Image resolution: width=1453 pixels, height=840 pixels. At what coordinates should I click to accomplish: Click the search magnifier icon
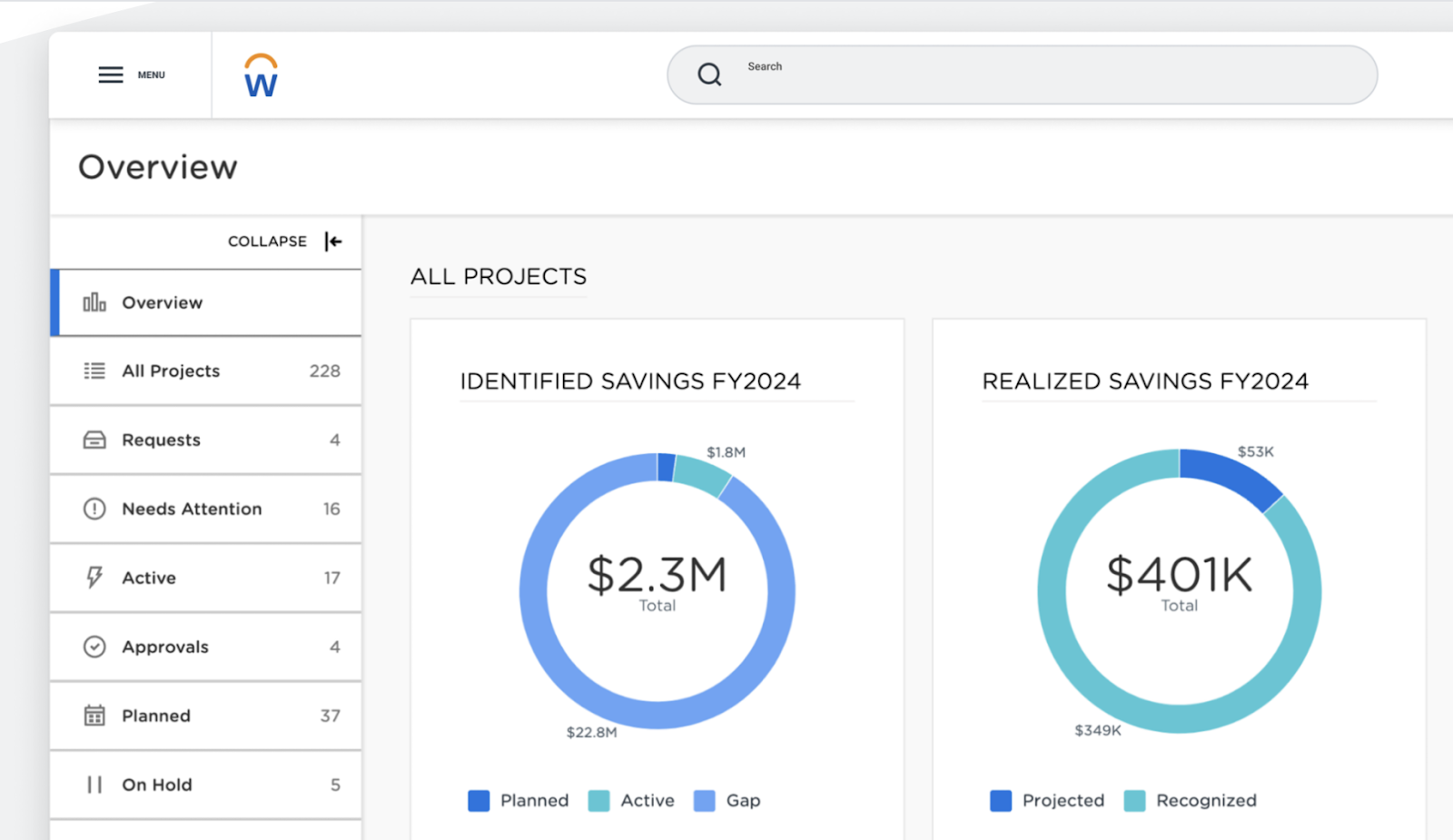pyautogui.click(x=709, y=74)
